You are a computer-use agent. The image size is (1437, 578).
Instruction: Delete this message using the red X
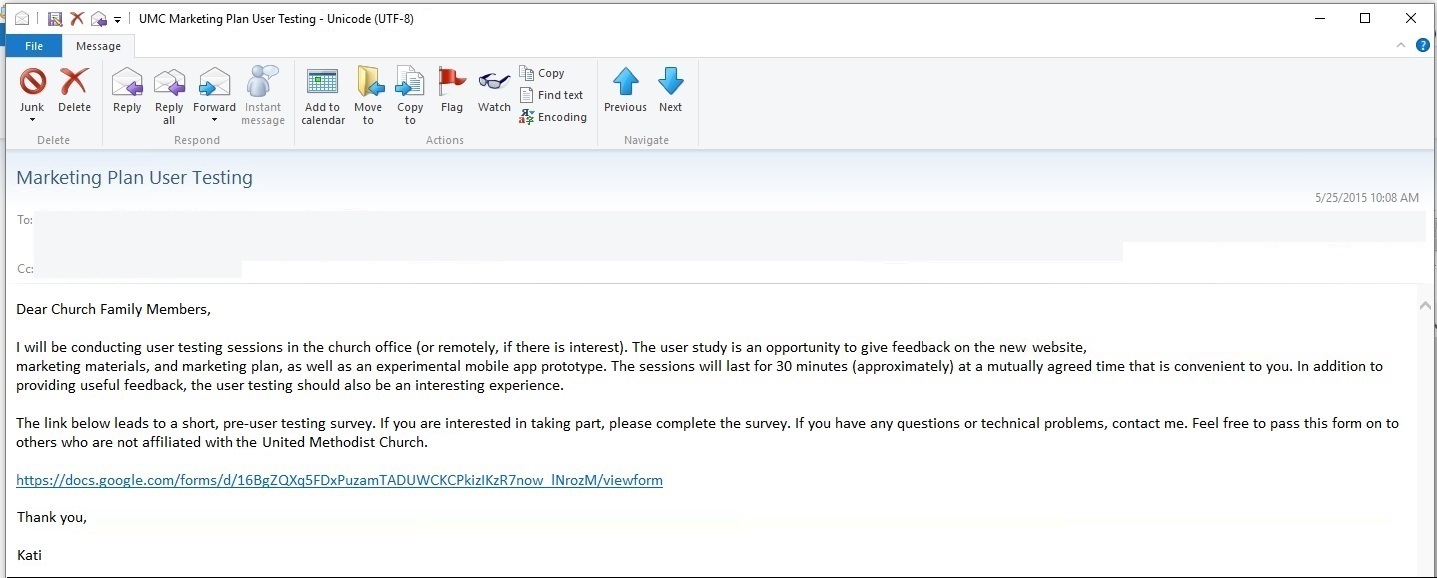[74, 83]
